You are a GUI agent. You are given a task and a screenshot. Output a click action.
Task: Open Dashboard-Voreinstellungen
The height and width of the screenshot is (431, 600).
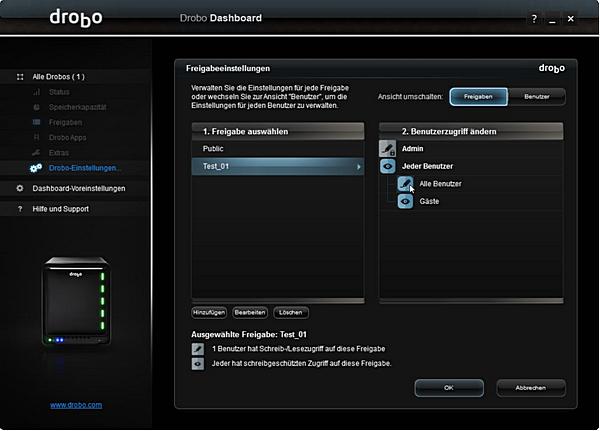point(79,188)
